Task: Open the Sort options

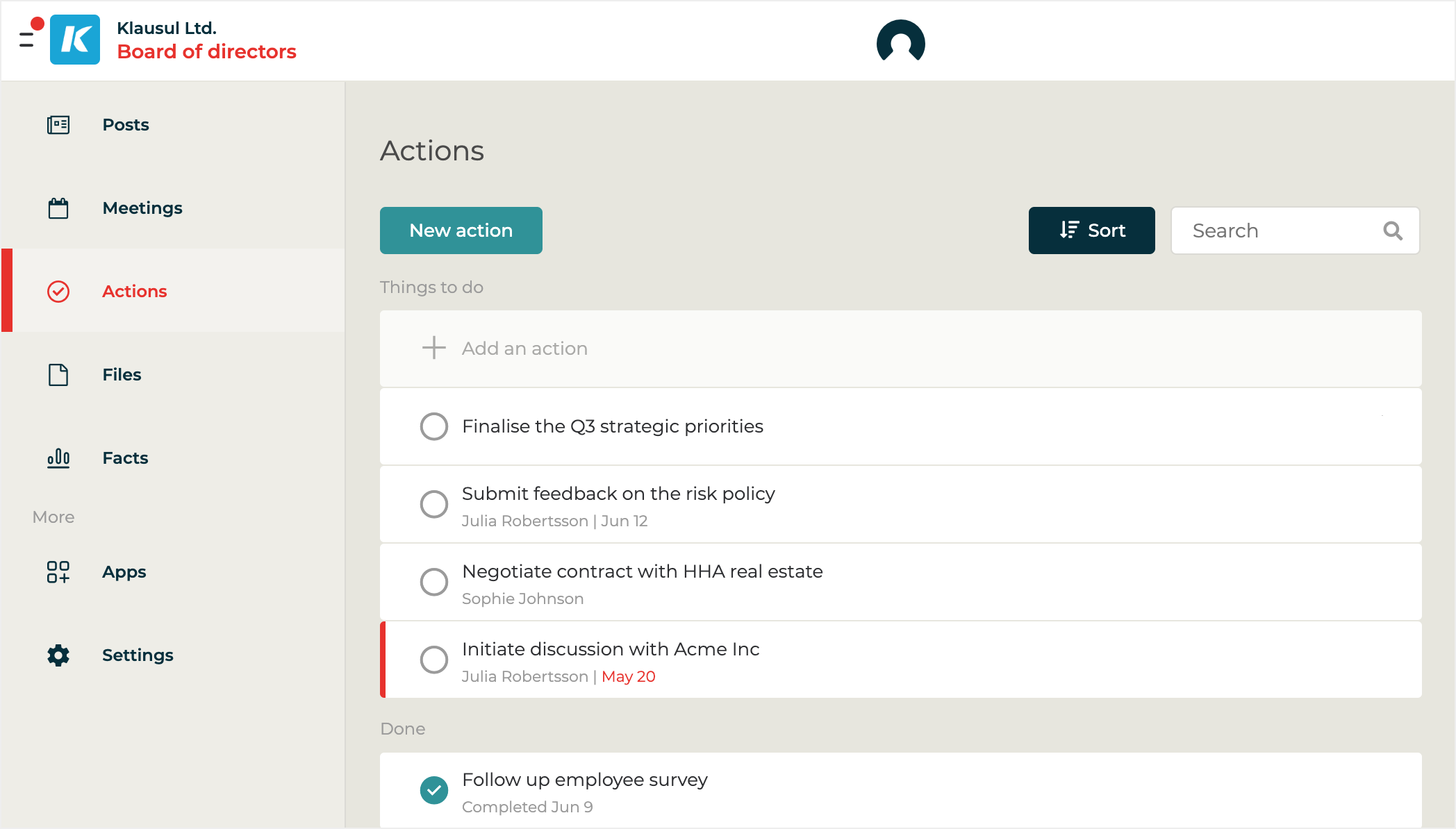Action: (x=1091, y=231)
